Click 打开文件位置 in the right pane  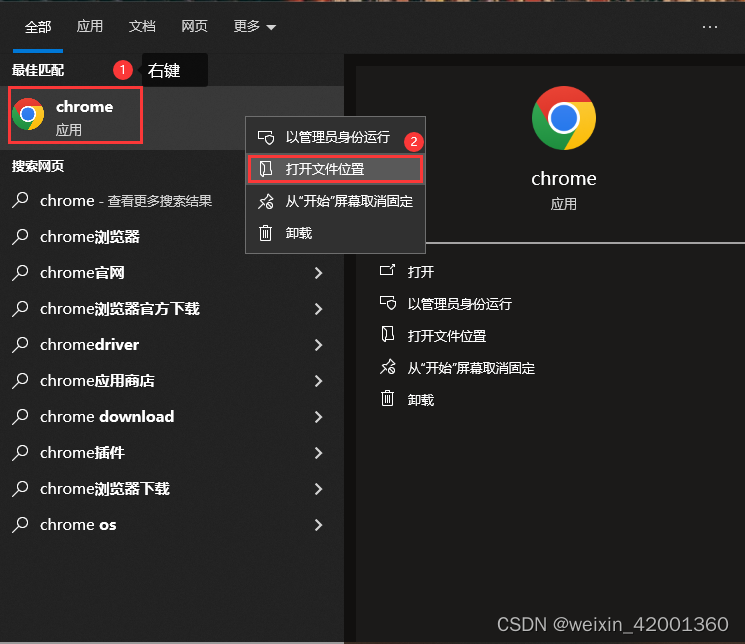[447, 336]
